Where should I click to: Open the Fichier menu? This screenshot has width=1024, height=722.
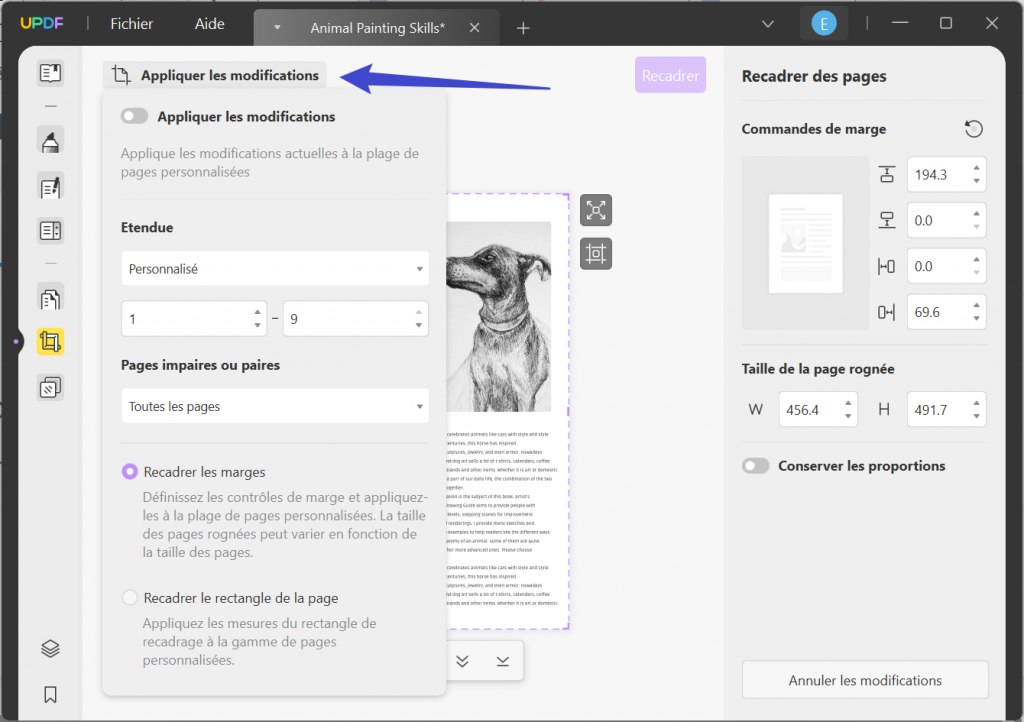tap(131, 23)
